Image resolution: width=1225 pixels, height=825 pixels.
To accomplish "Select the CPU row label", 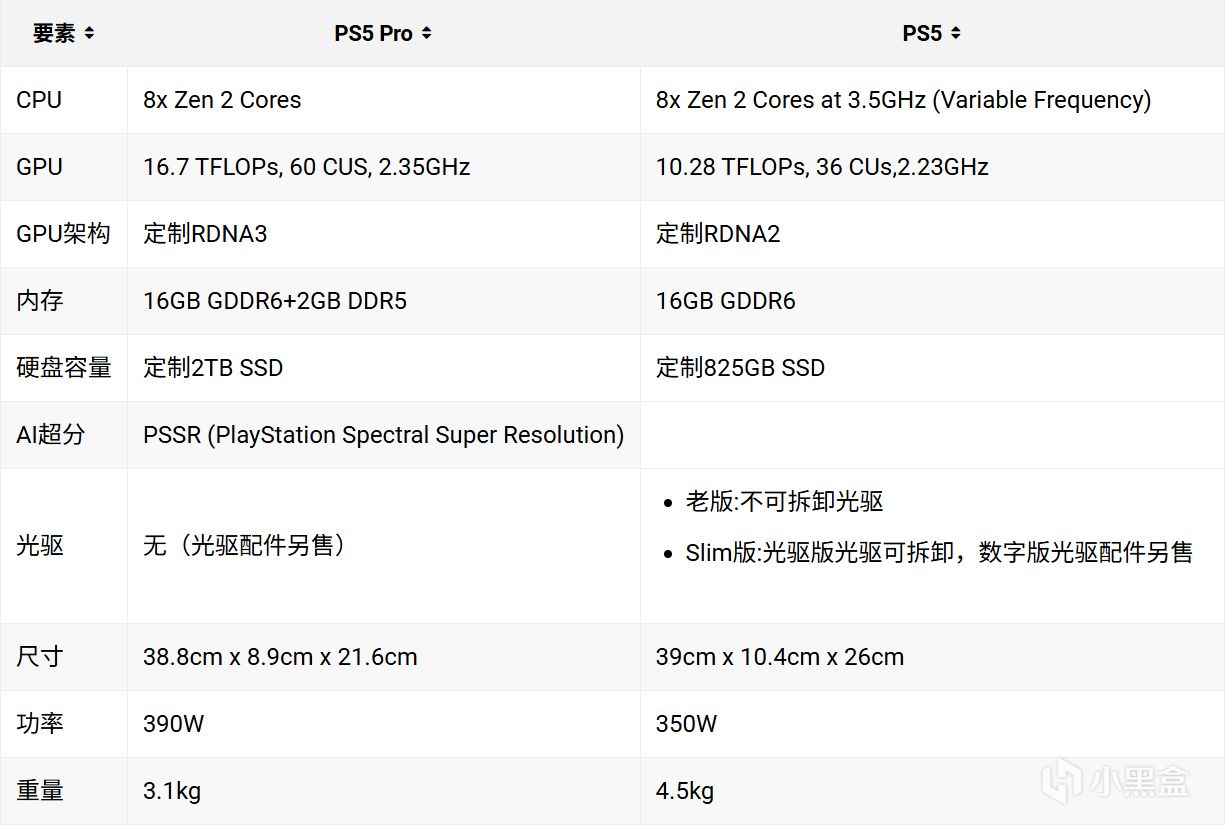I will coord(39,100).
